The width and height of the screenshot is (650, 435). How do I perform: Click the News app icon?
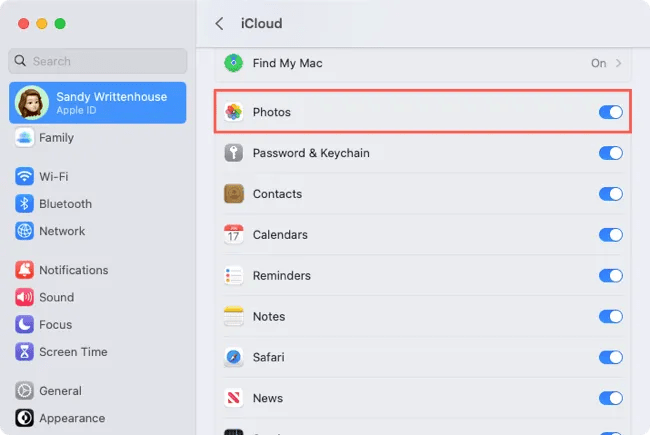tap(234, 398)
